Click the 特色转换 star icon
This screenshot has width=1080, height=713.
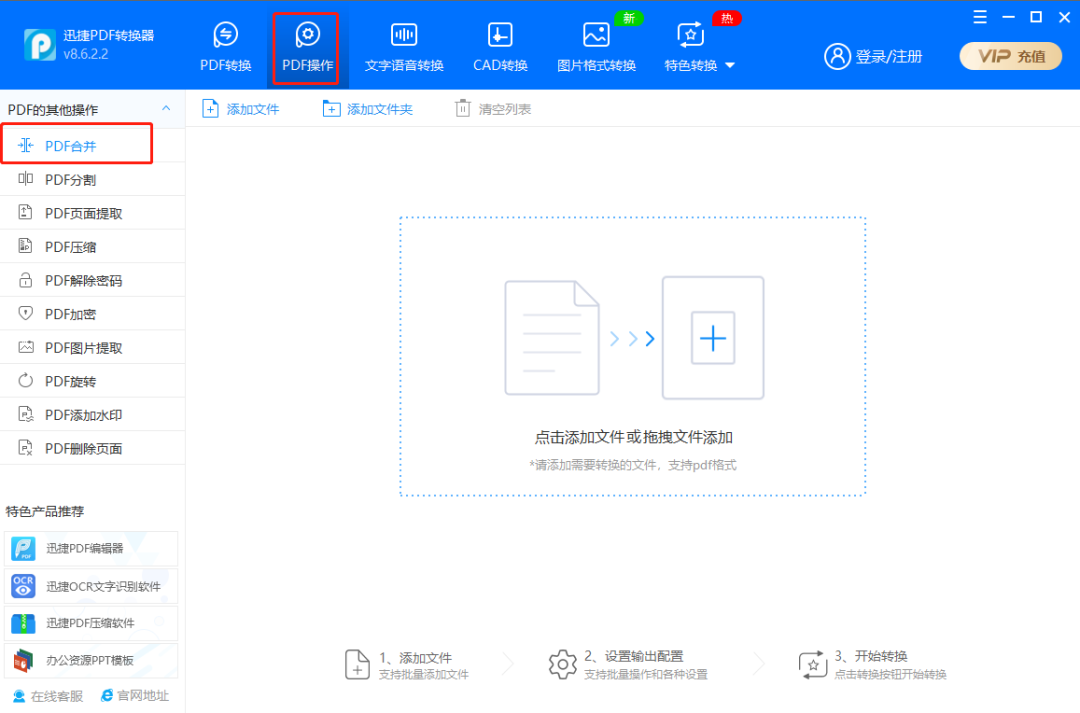click(x=690, y=34)
